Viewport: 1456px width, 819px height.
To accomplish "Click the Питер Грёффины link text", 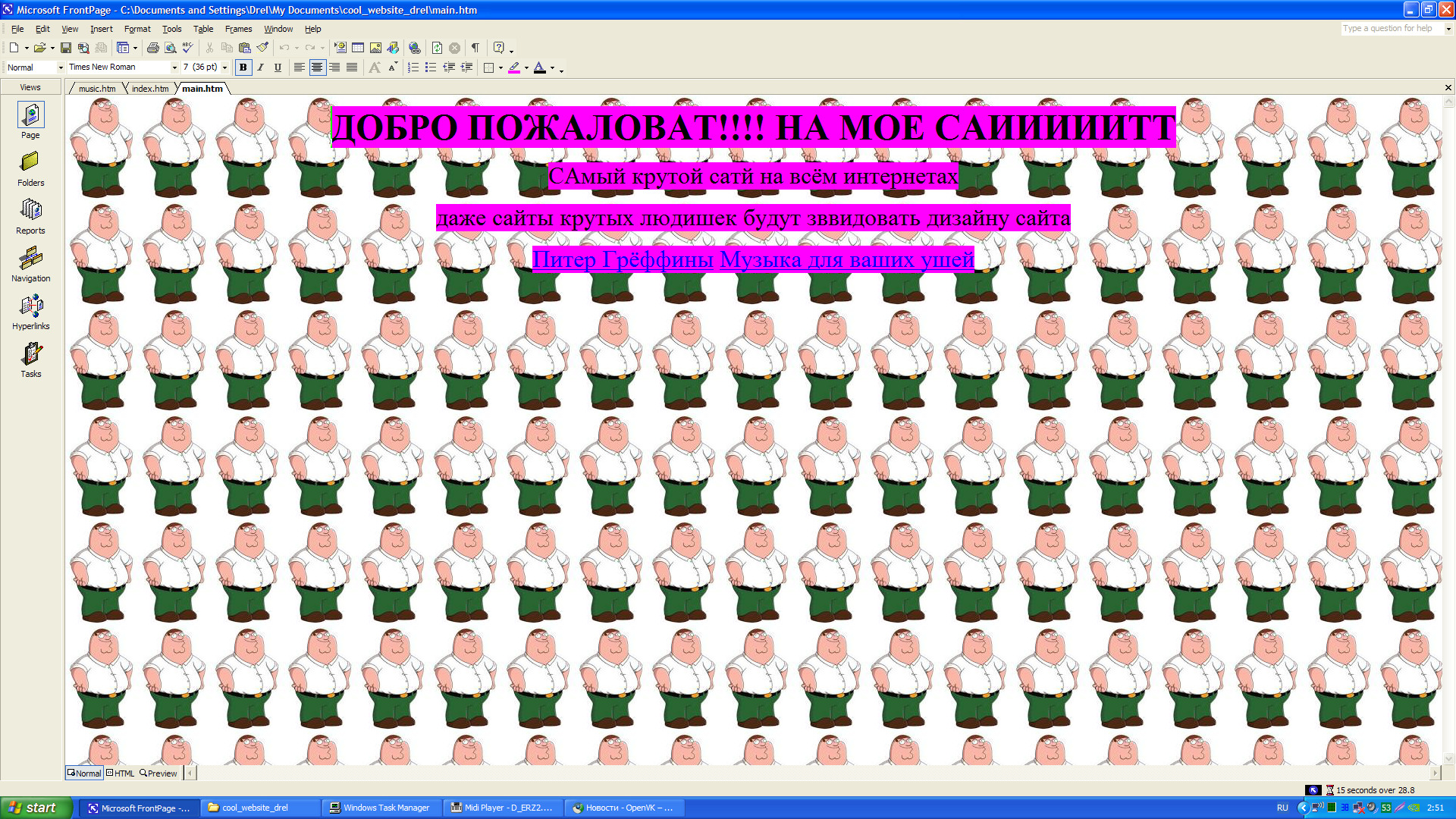I will [x=623, y=259].
